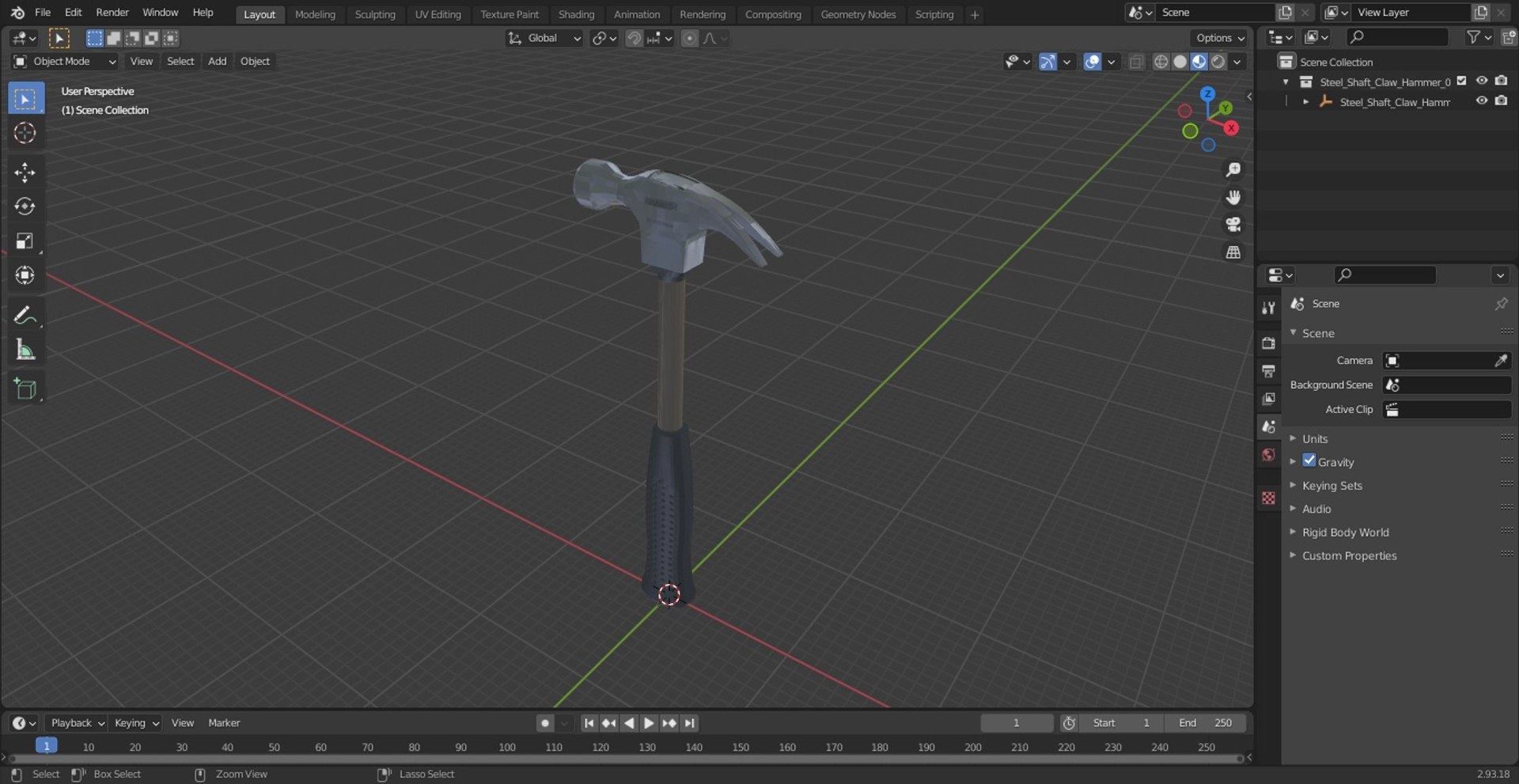Open viewport shading options dropdown

(1237, 62)
